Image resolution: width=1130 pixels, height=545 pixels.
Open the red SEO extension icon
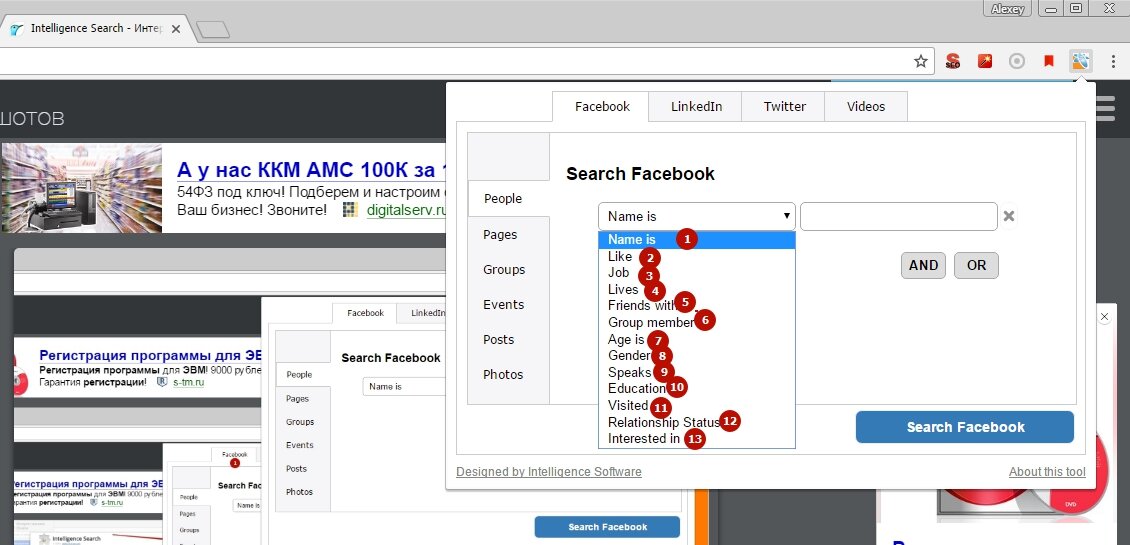tap(953, 61)
